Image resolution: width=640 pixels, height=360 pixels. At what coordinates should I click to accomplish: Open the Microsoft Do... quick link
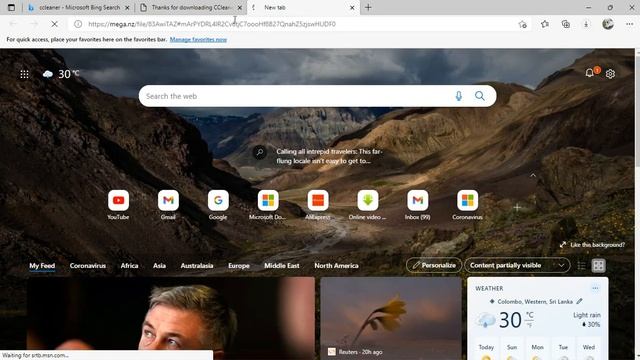click(x=268, y=205)
